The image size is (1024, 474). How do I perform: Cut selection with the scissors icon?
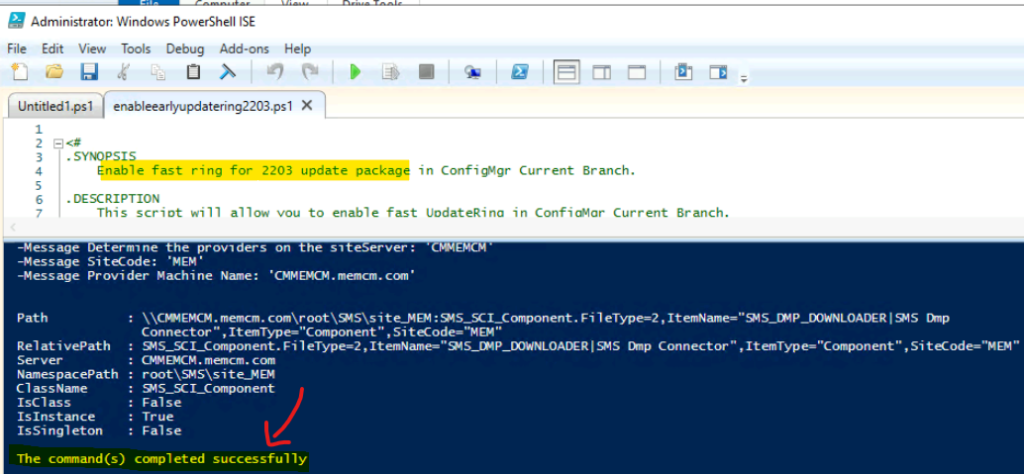pyautogui.click(x=123, y=71)
